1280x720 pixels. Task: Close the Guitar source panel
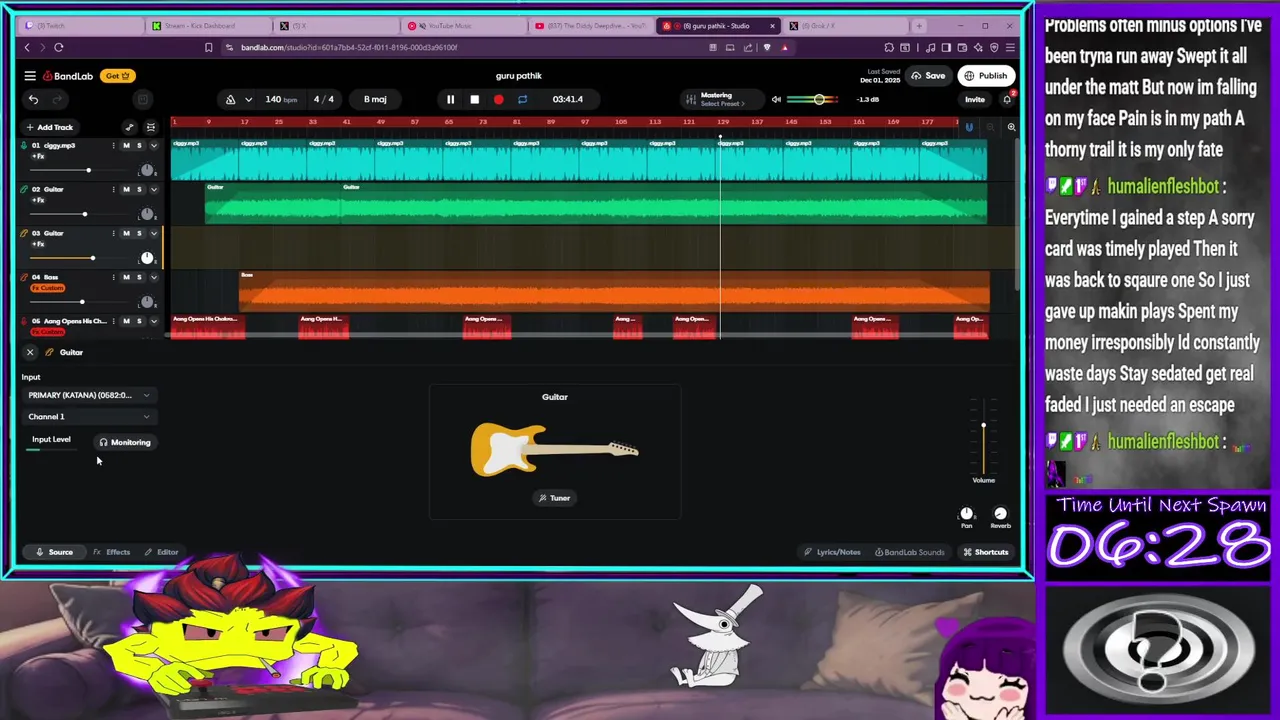pyautogui.click(x=30, y=352)
